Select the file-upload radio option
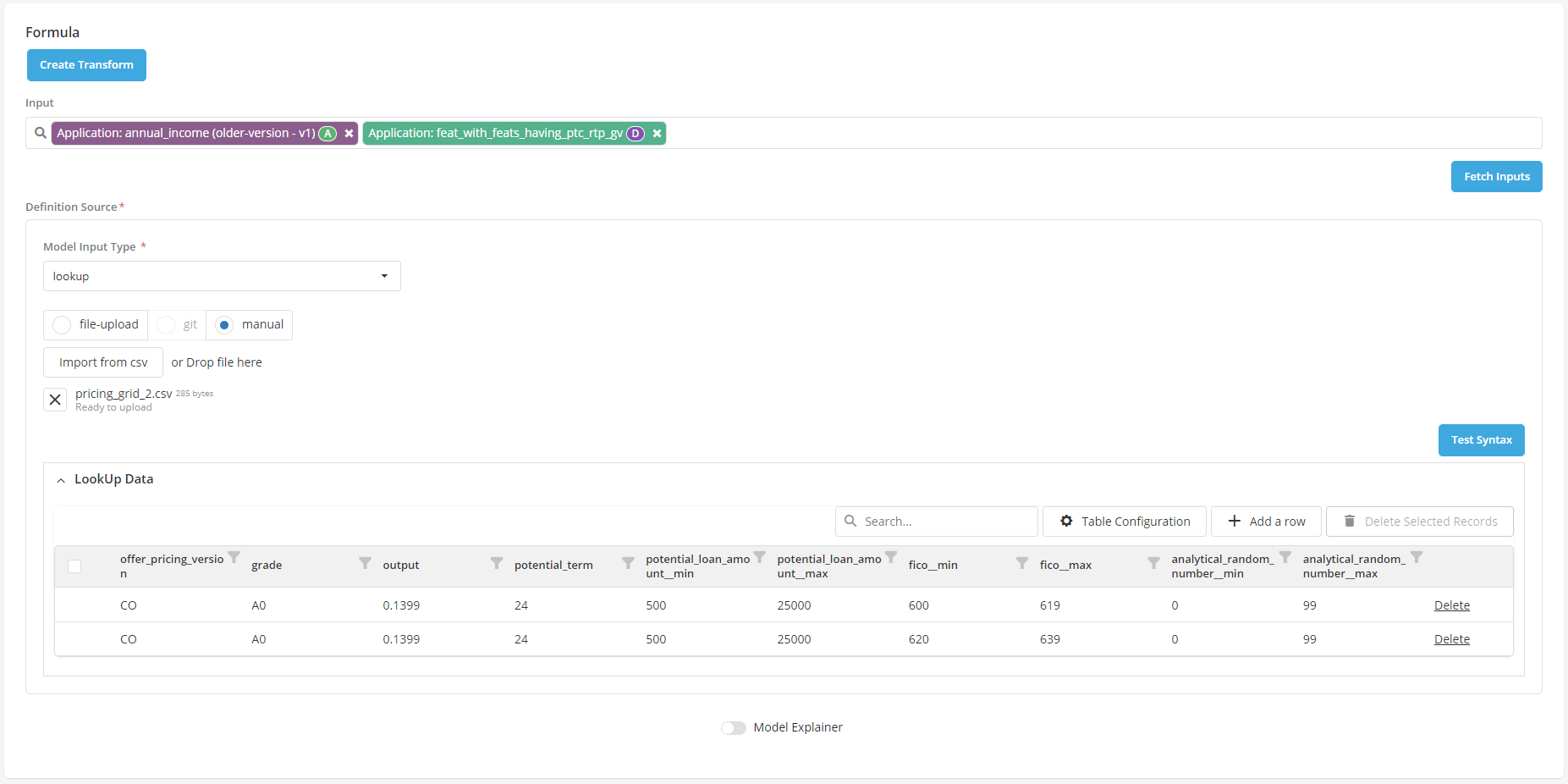This screenshot has height=784, width=1568. click(63, 325)
